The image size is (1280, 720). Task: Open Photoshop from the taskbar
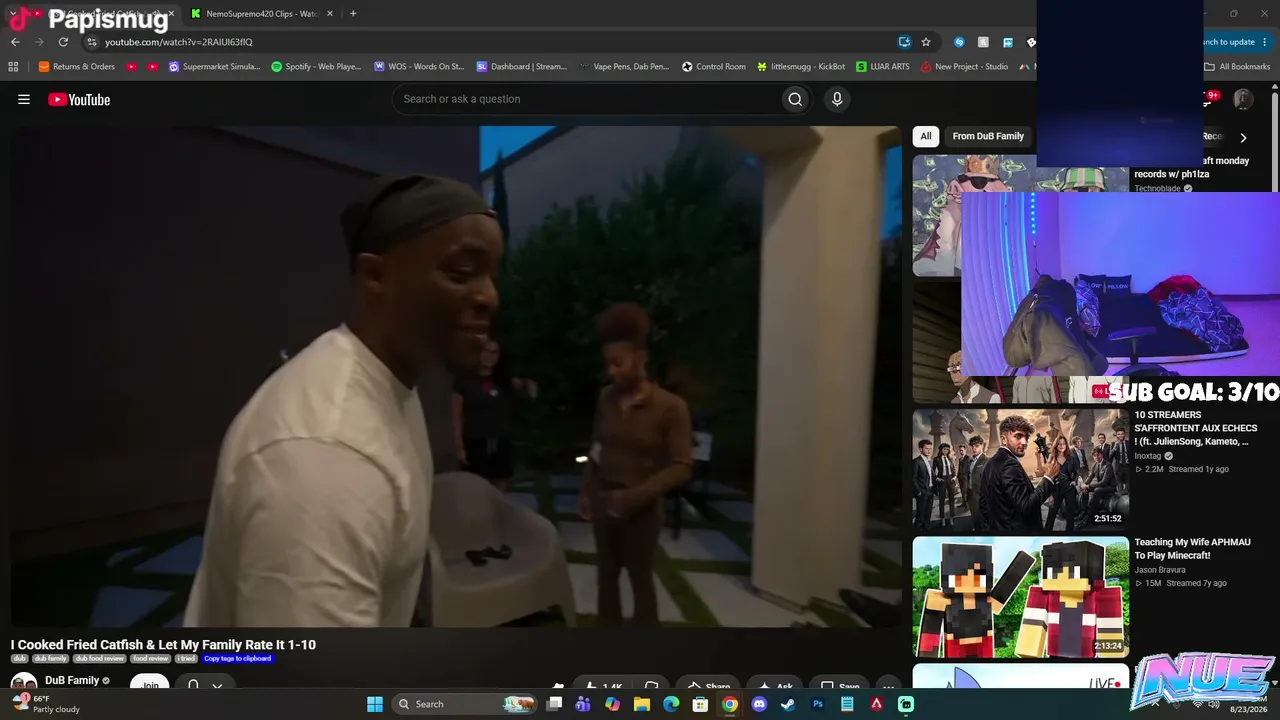(x=818, y=704)
